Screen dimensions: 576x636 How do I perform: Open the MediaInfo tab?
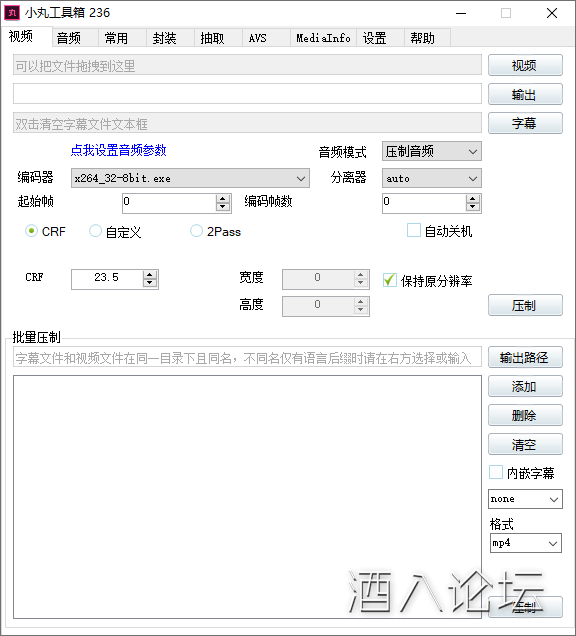pyautogui.click(x=323, y=38)
